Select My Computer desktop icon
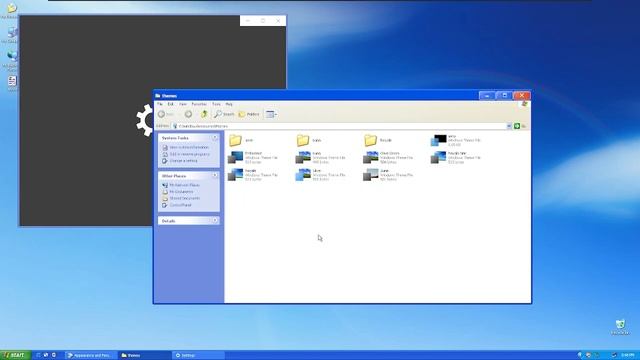The height and width of the screenshot is (360, 640). click(x=11, y=35)
